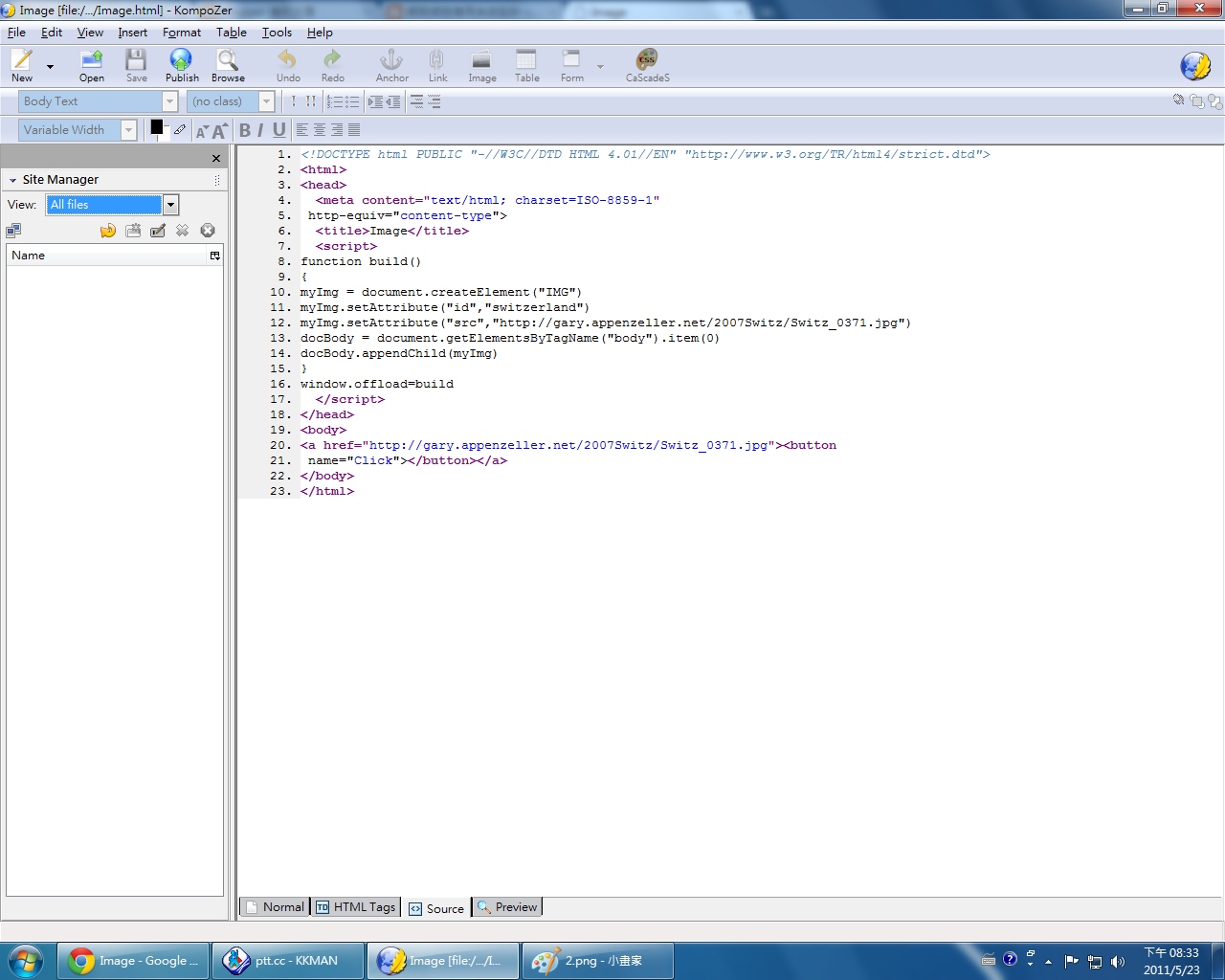Viewport: 1225px width, 980px height.
Task: Click the align left icon
Action: point(302,130)
